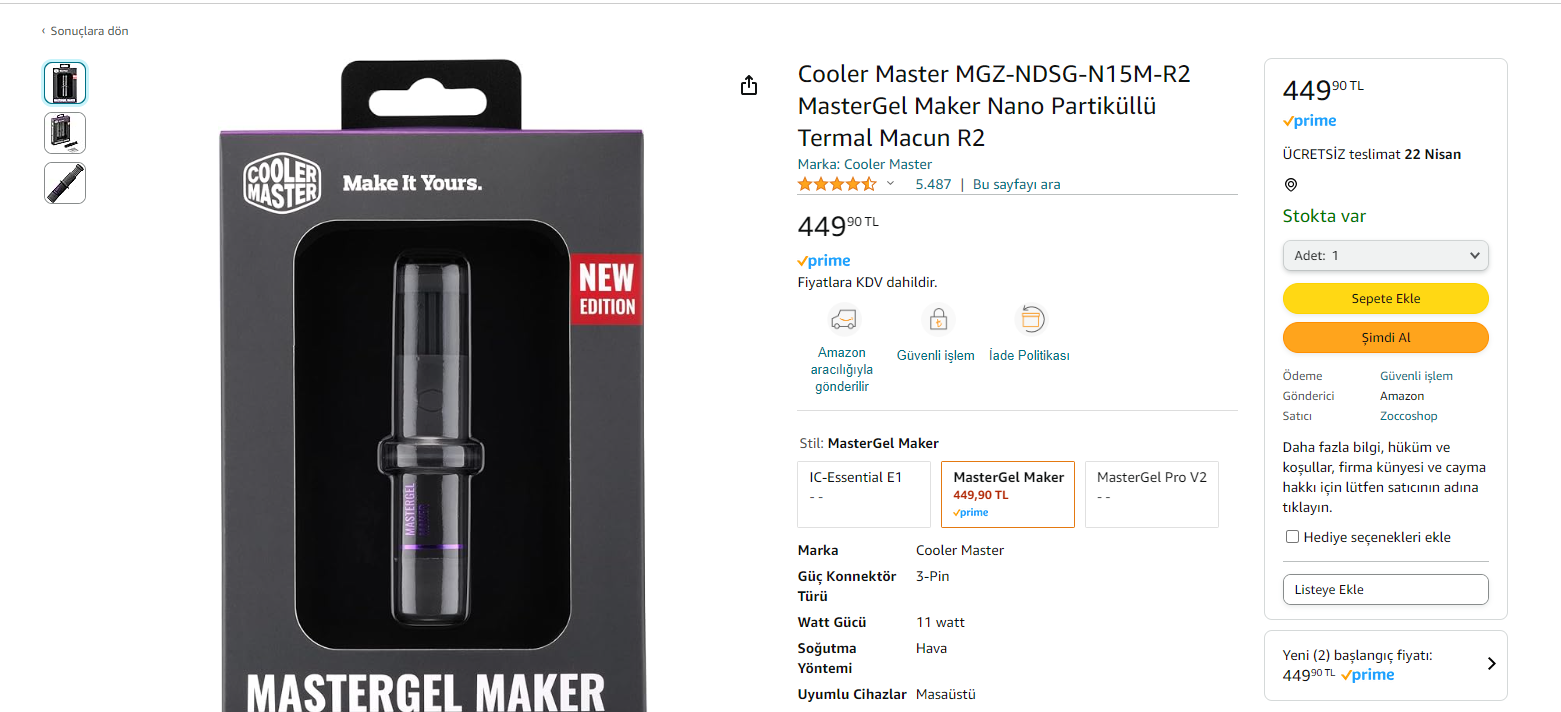Viewport: 1561px width, 712px height.
Task: Click the İade Politikası return icon
Action: (x=1030, y=320)
